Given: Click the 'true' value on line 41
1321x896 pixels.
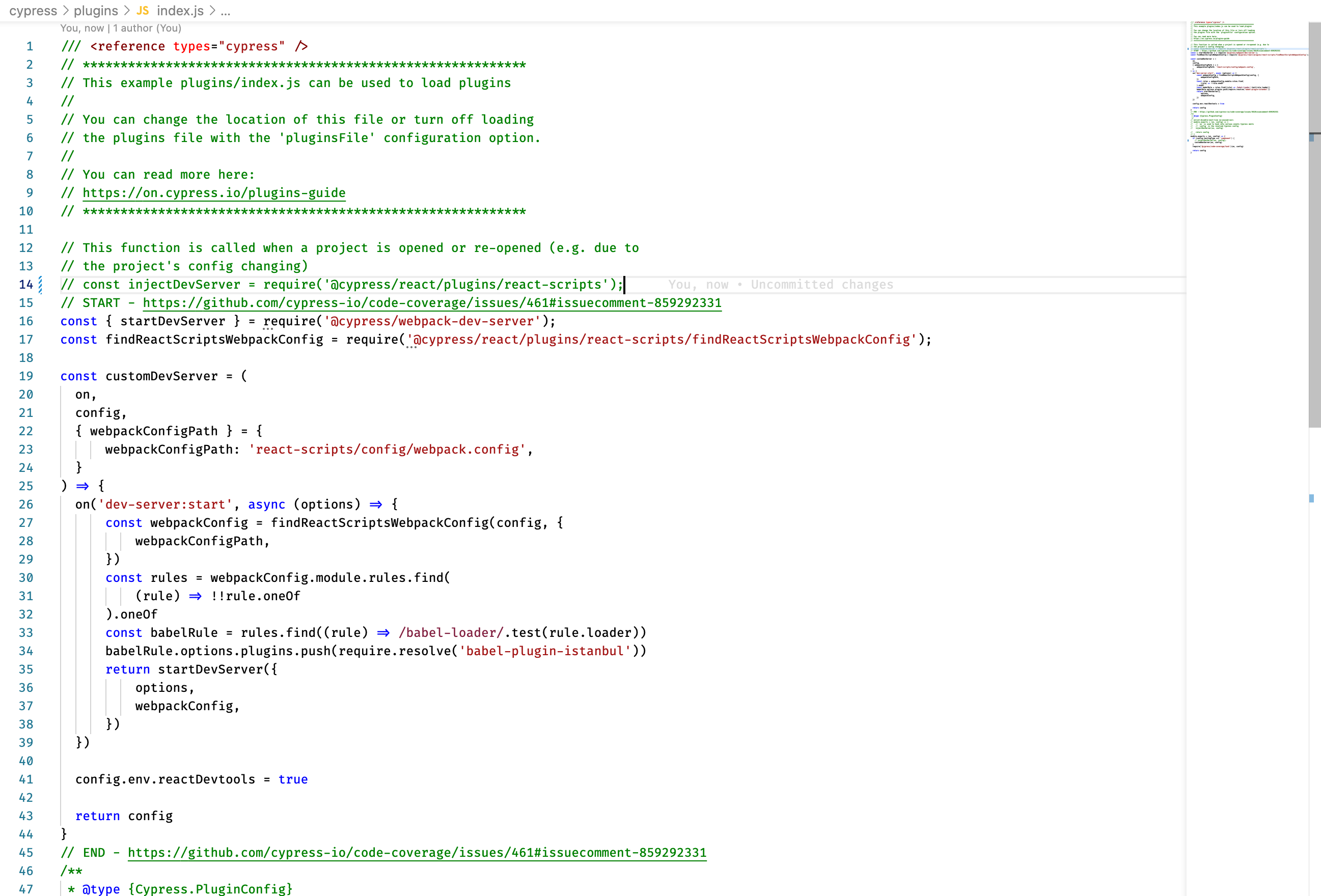Looking at the screenshot, I should pyautogui.click(x=293, y=779).
